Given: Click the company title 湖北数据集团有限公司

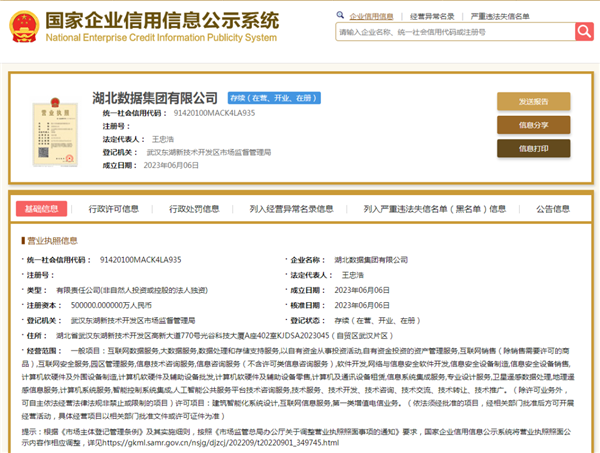Looking at the screenshot, I should click(155, 98).
